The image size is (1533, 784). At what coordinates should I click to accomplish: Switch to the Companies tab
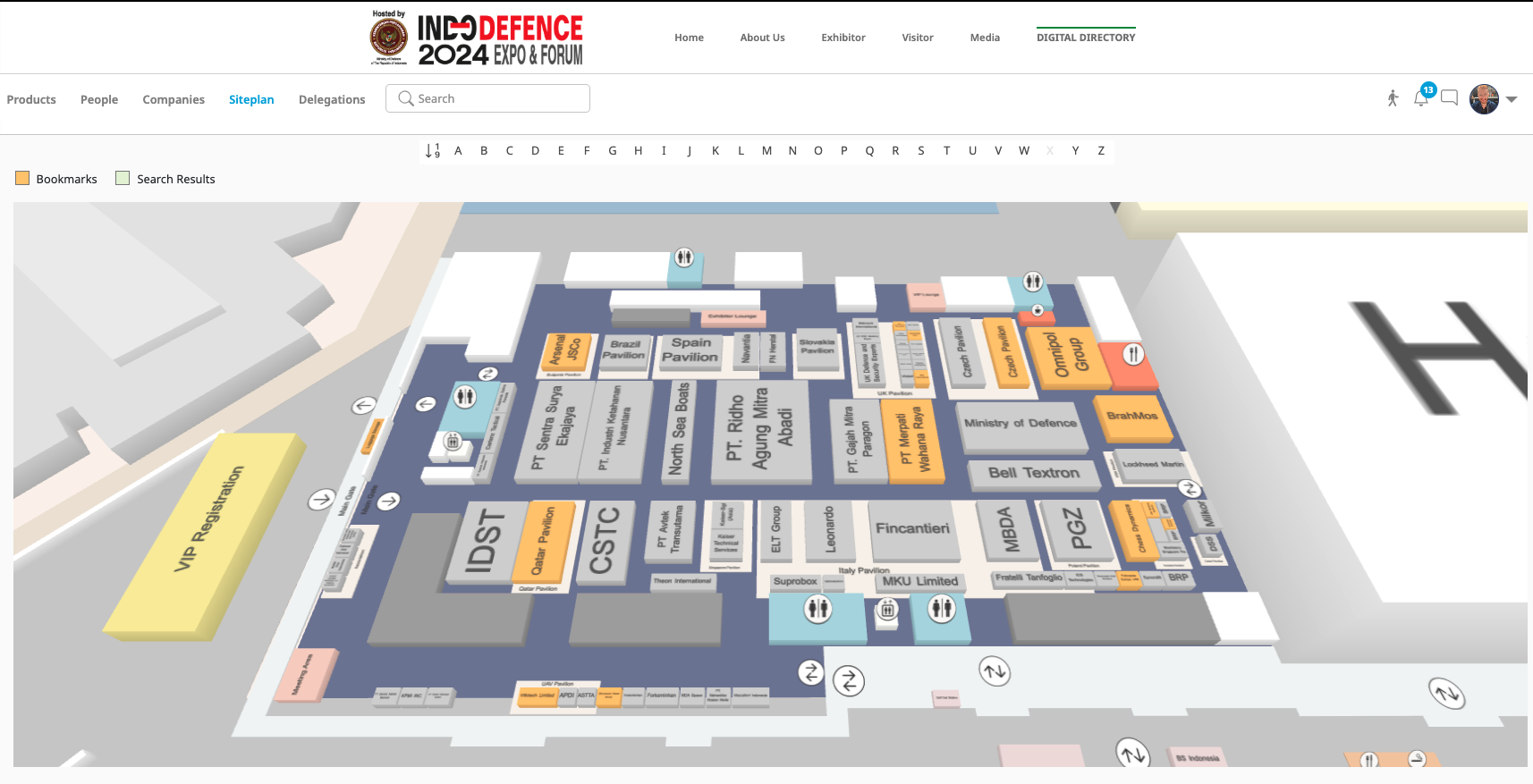(x=174, y=99)
